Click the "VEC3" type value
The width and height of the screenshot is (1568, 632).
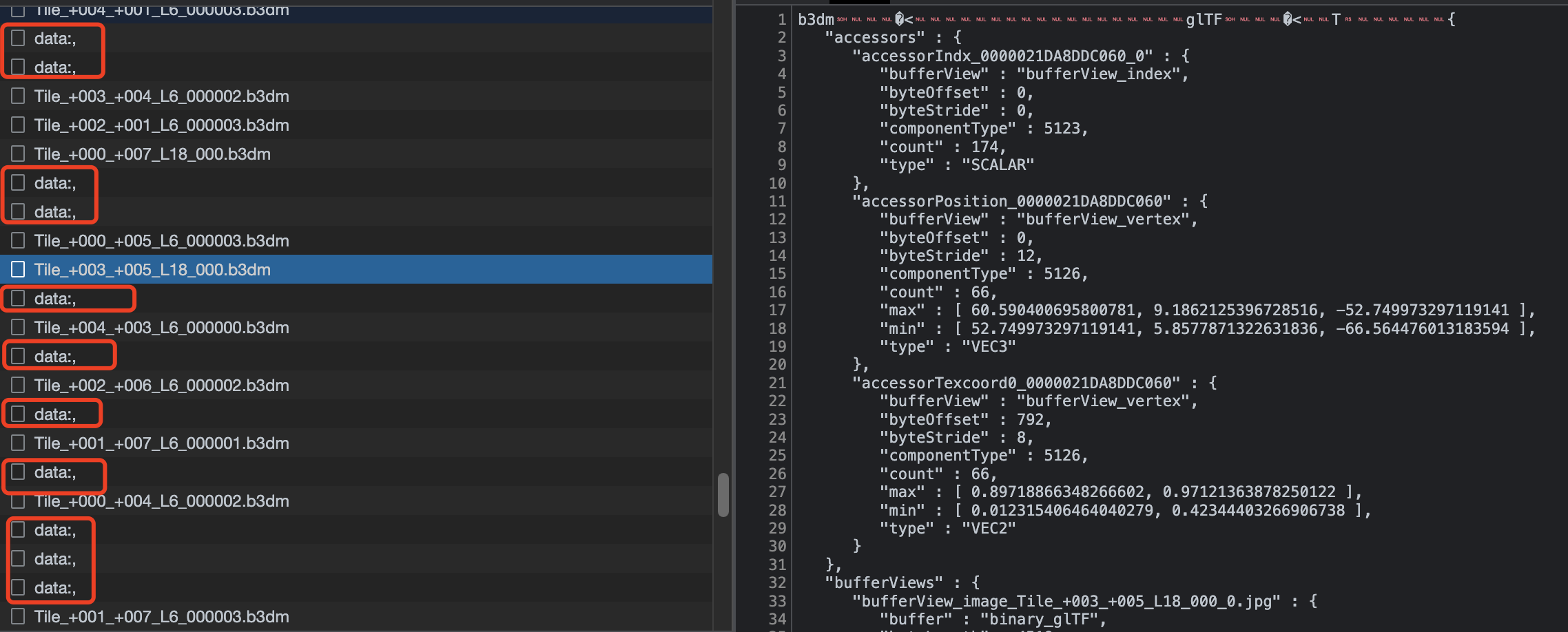(x=989, y=346)
